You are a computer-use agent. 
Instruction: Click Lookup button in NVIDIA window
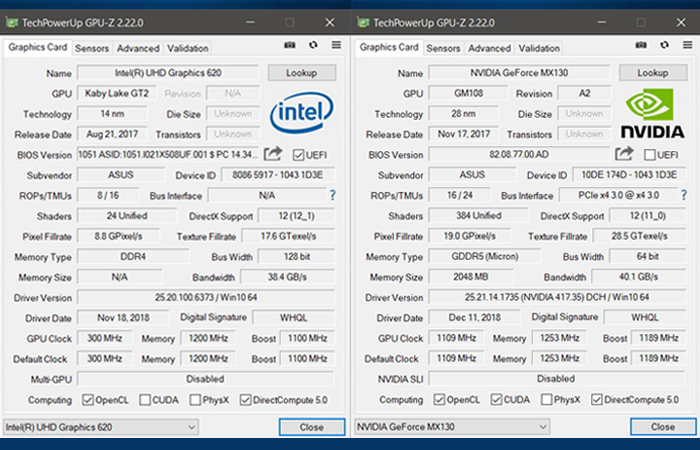pos(653,73)
